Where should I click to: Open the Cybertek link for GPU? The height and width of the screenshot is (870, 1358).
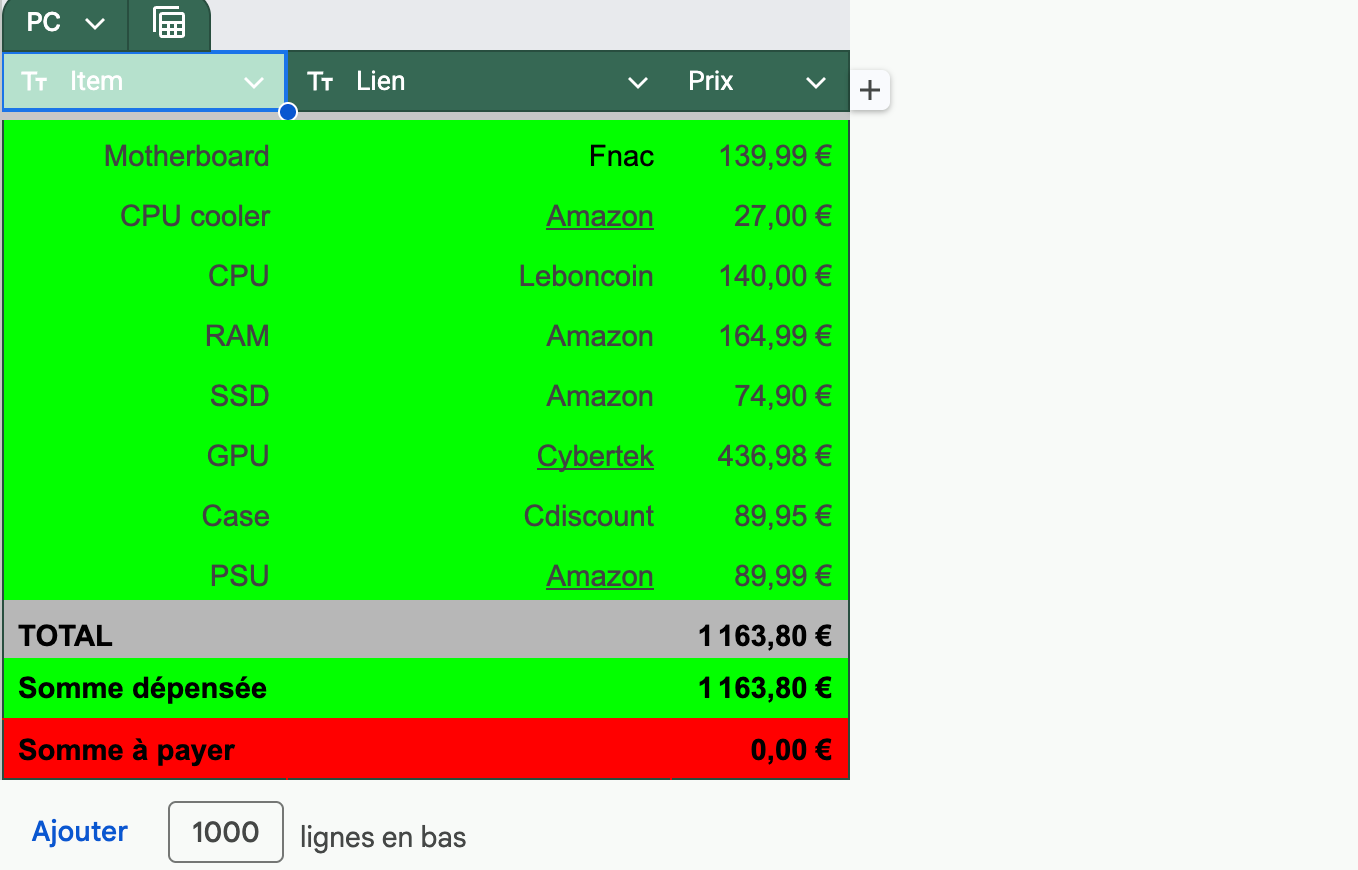(595, 456)
